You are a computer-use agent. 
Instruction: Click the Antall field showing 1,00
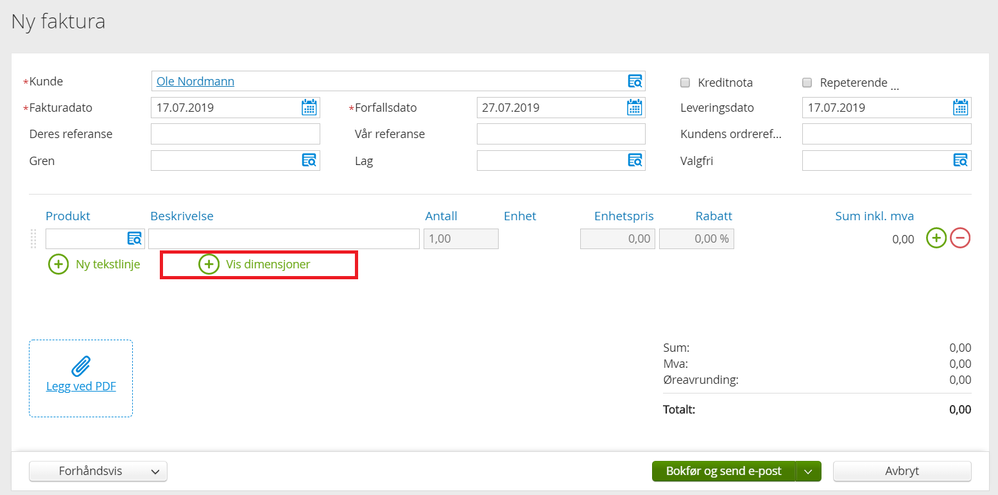point(461,239)
